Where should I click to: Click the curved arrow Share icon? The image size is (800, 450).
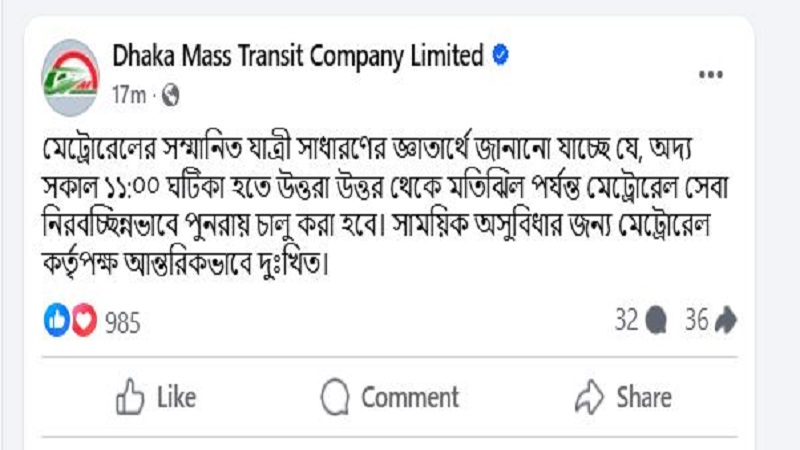pyautogui.click(x=590, y=397)
